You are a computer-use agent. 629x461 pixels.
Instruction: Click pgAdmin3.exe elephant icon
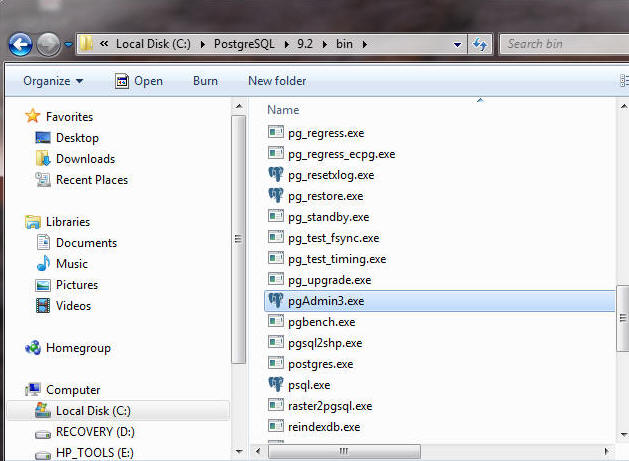click(x=276, y=300)
